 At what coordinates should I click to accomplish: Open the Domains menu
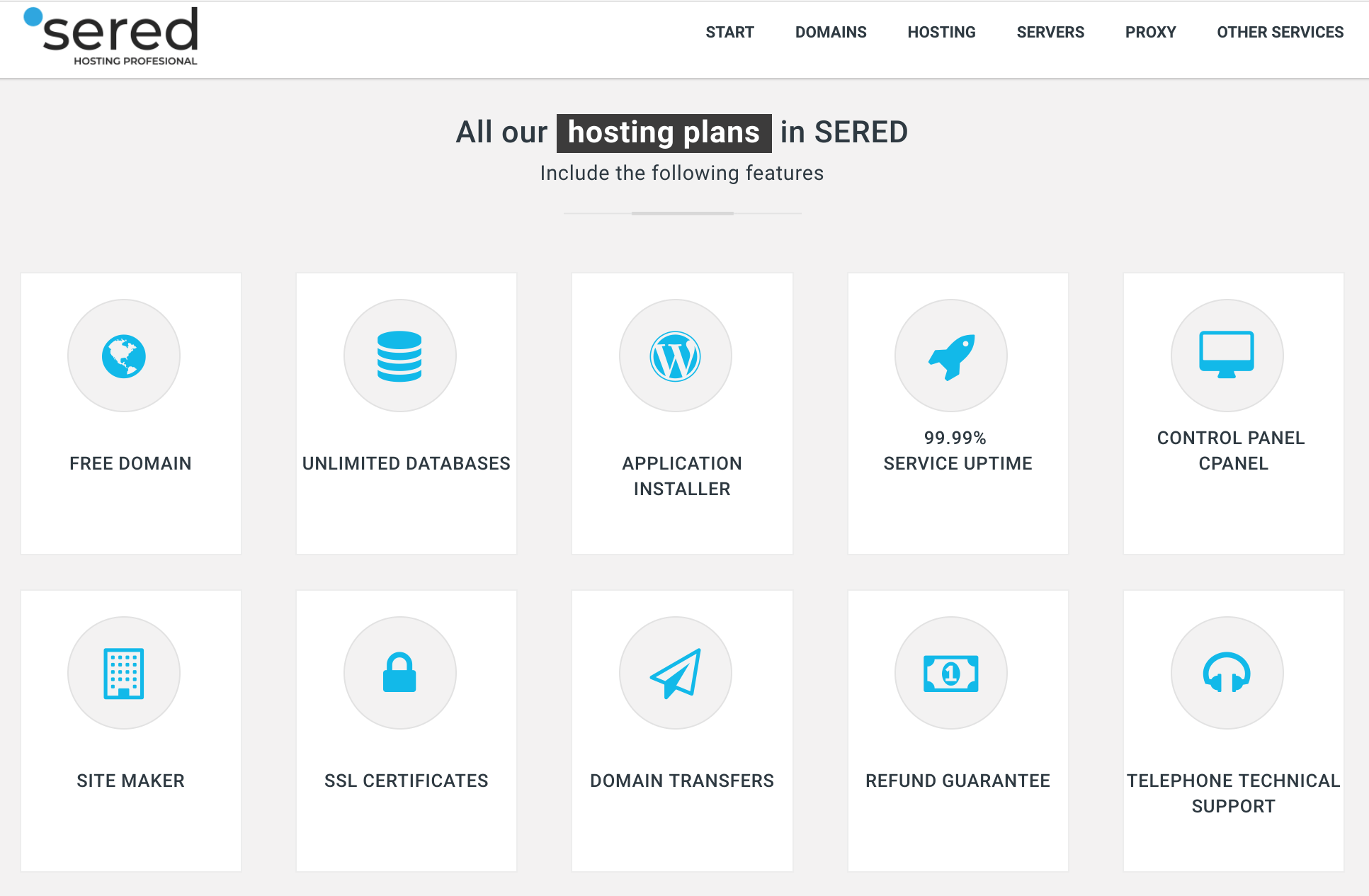(831, 33)
